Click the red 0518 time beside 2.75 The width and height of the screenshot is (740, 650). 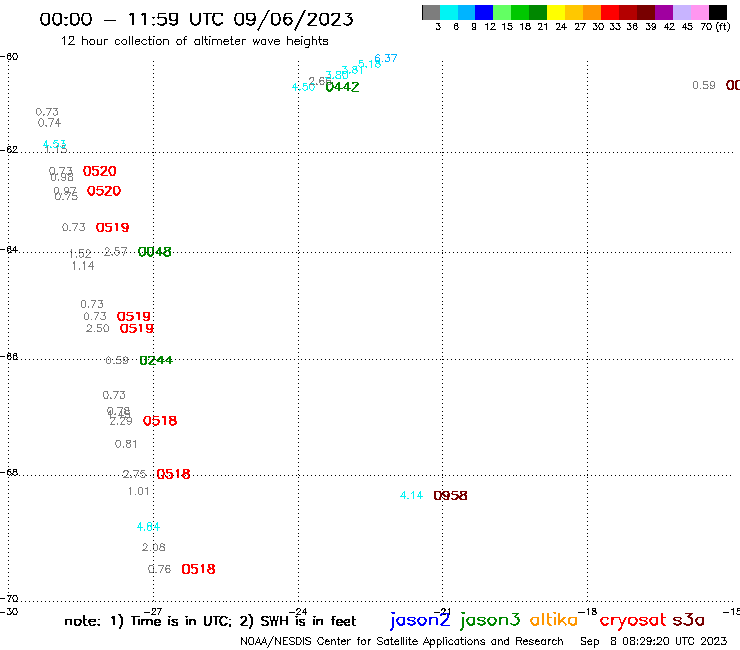[x=173, y=474]
